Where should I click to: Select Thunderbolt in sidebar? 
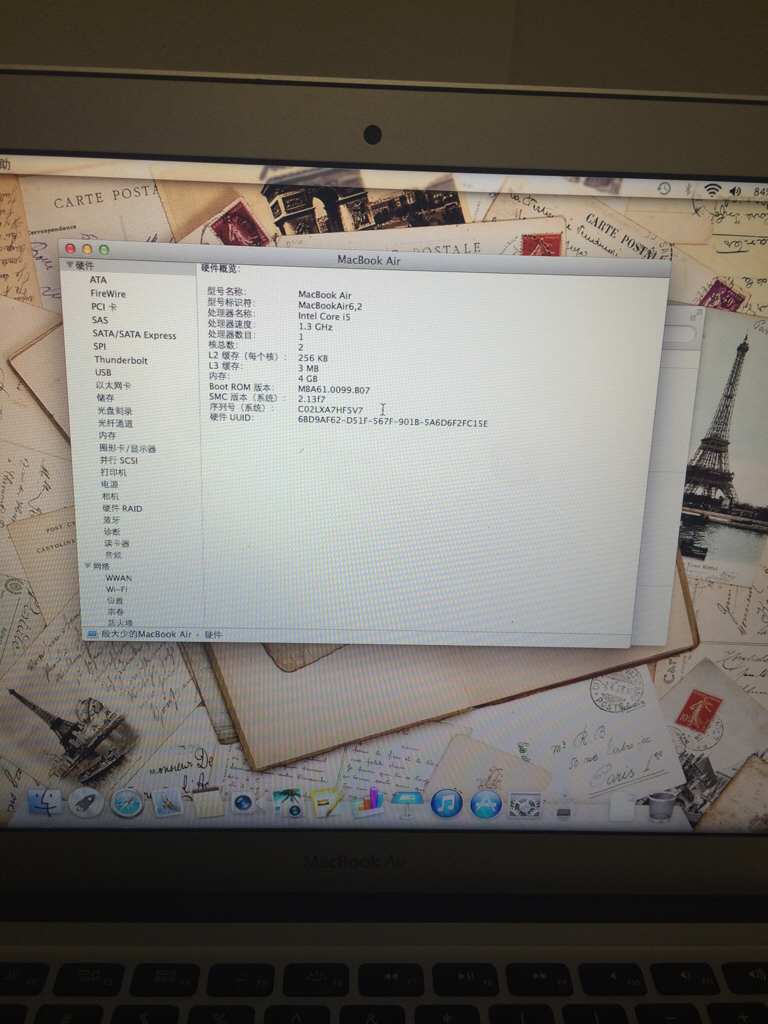(x=121, y=360)
